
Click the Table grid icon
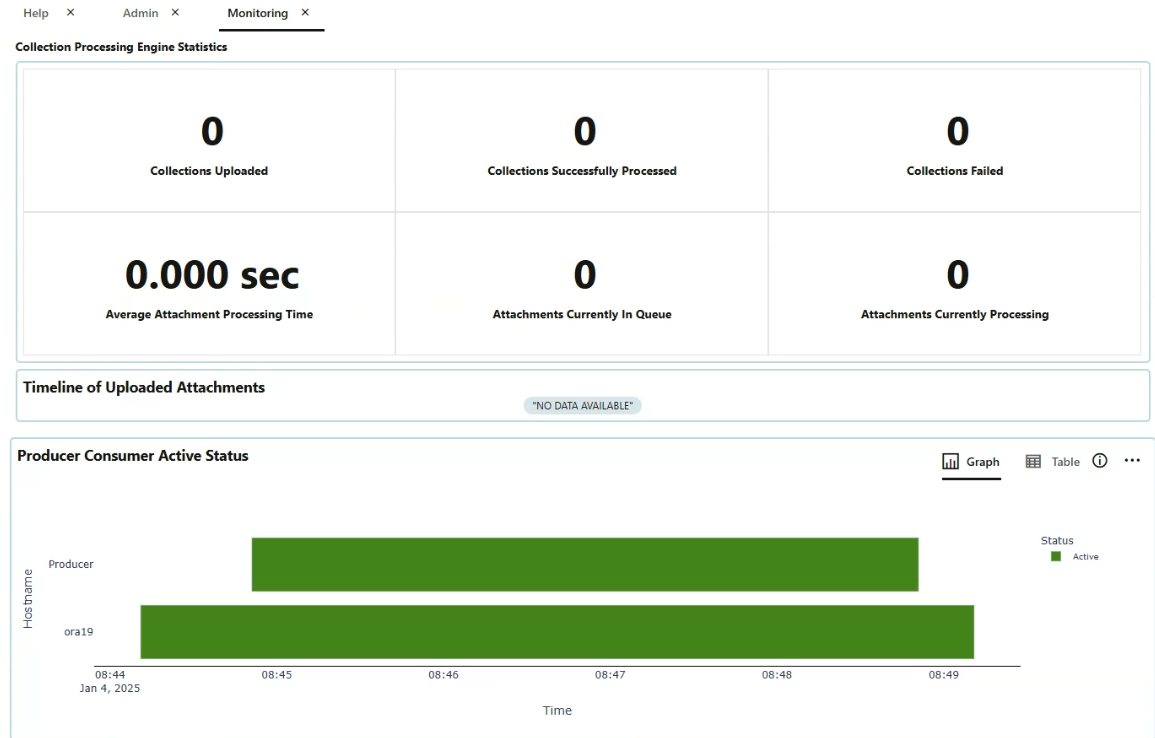coord(1033,462)
